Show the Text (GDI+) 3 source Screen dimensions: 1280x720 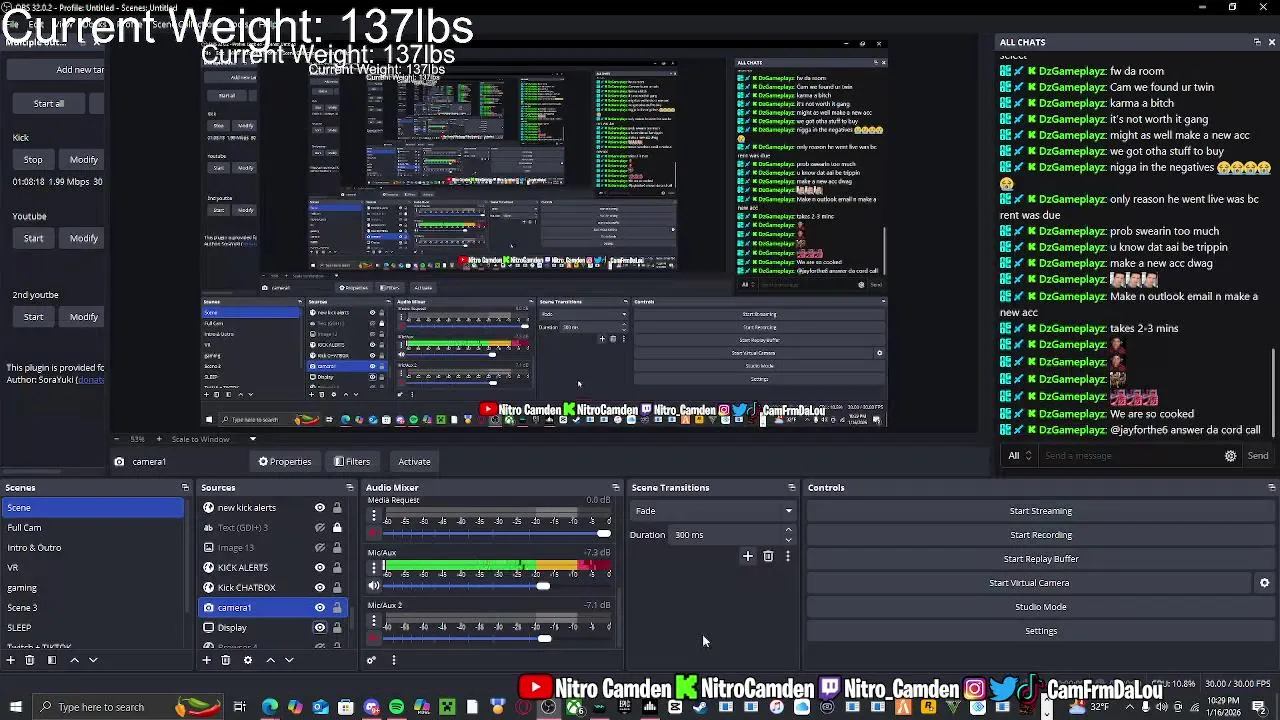point(320,528)
